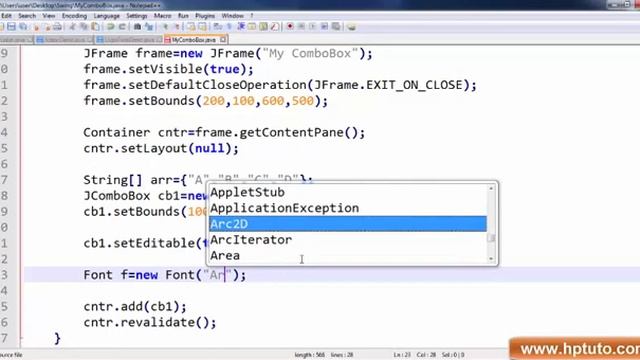The height and width of the screenshot is (360, 640).
Task: Click the Redo toolbar icon
Action: pyautogui.click(x=122, y=27)
